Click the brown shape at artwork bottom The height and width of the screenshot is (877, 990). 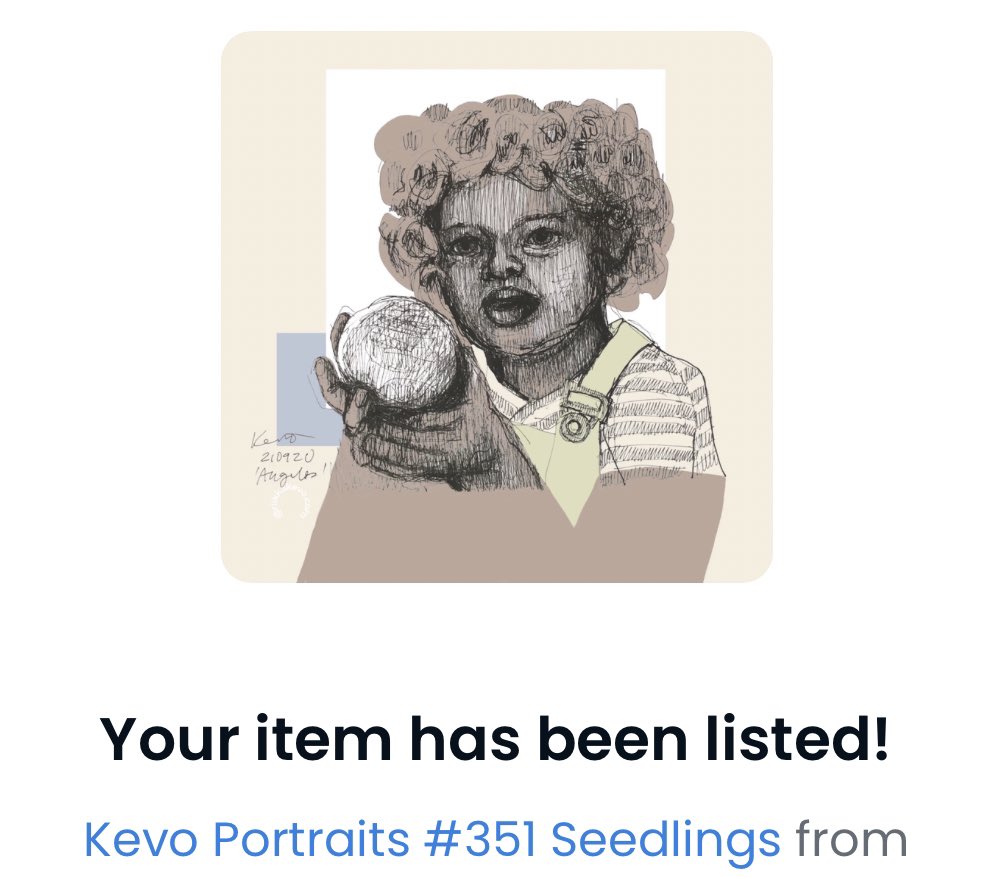pos(511,537)
